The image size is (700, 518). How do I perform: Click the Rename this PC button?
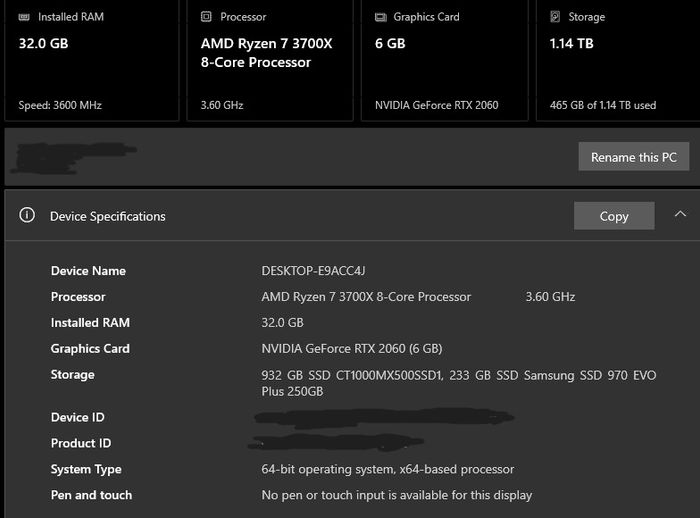click(633, 157)
